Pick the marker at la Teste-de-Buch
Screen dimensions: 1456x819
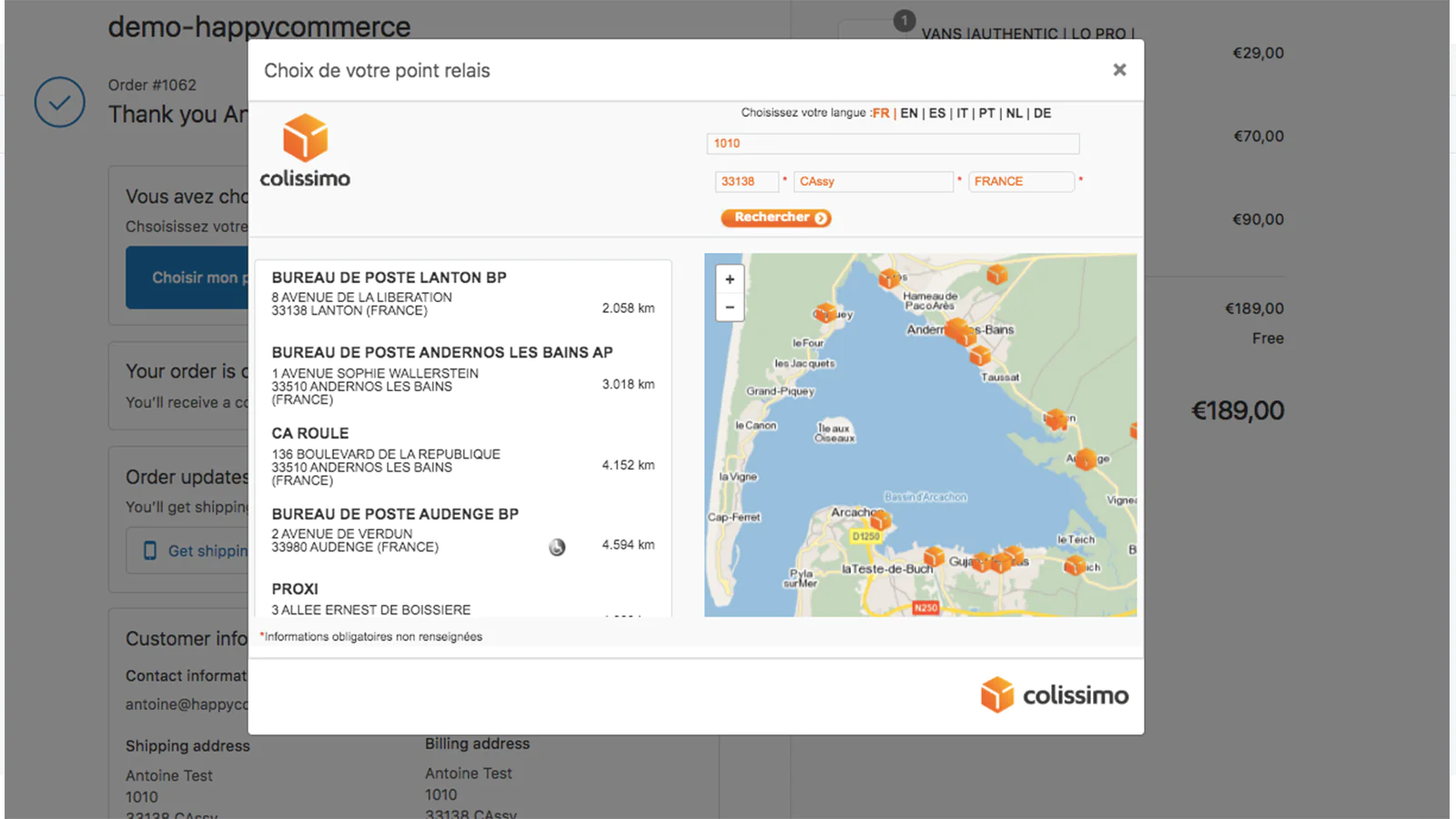tap(934, 556)
